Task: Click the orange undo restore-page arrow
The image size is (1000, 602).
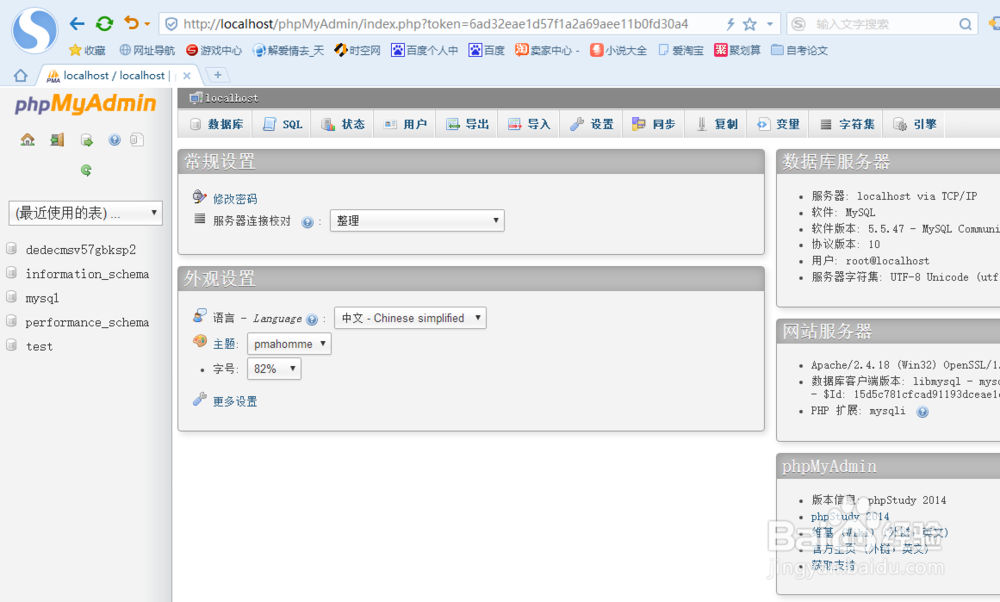Action: pos(131,24)
